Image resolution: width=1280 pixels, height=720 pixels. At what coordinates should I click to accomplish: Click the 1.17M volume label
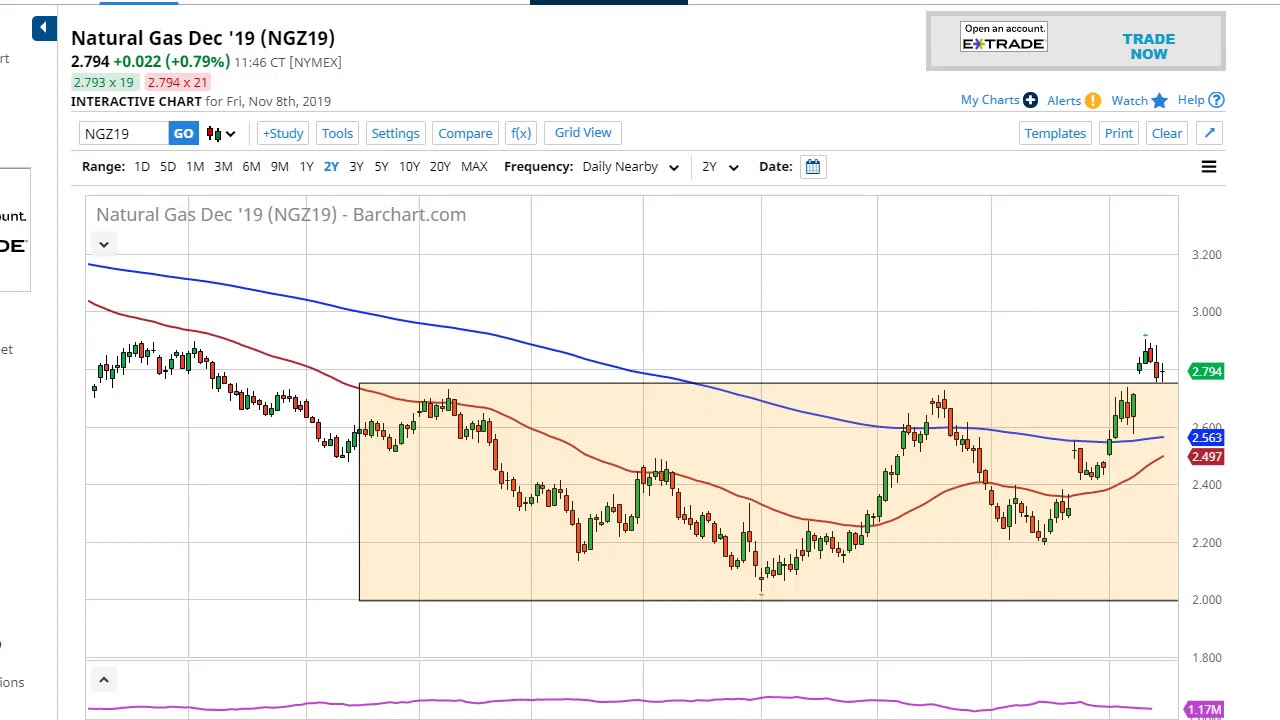(1204, 710)
